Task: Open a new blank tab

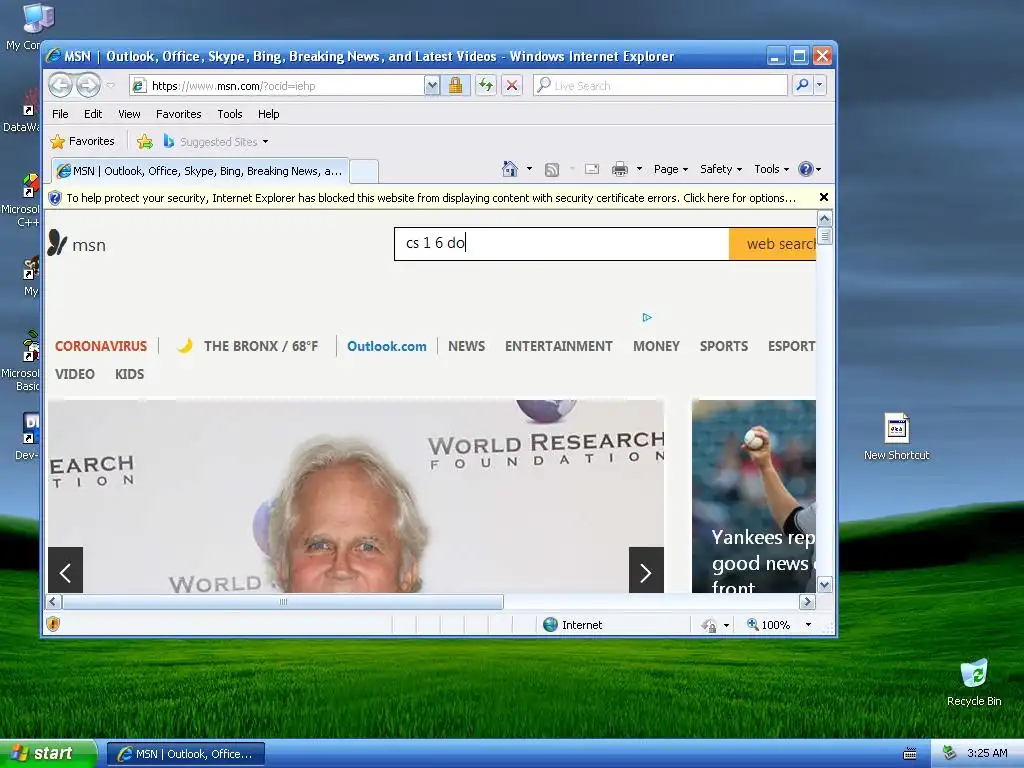Action: click(x=364, y=172)
